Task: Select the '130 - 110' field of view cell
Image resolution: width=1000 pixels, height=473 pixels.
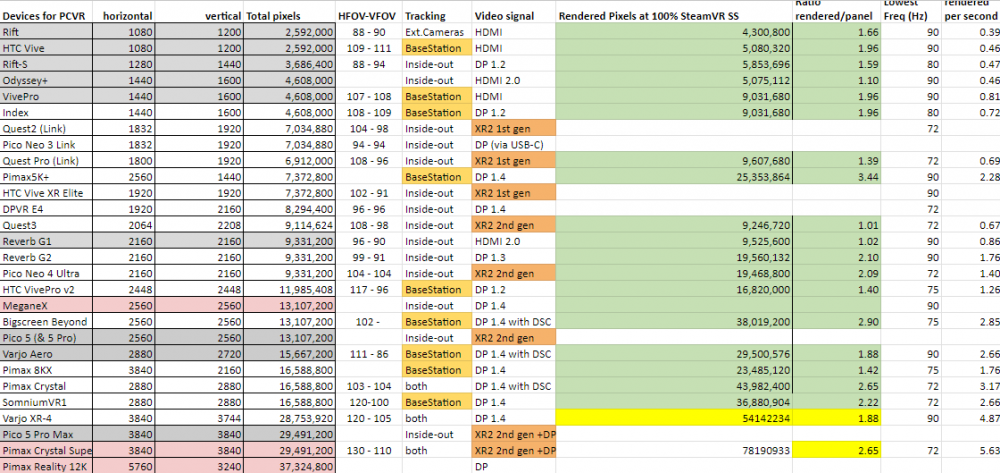Action: tap(369, 450)
